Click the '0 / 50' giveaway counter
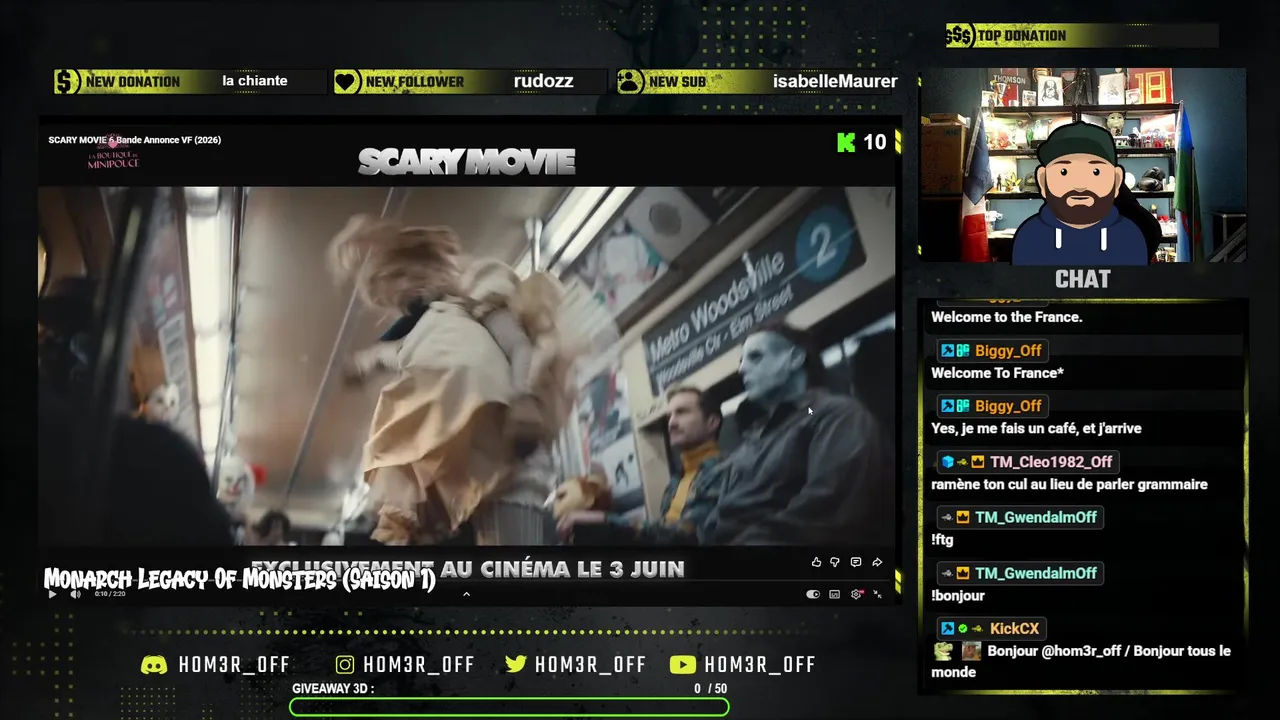Viewport: 1280px width, 720px height. click(x=711, y=689)
